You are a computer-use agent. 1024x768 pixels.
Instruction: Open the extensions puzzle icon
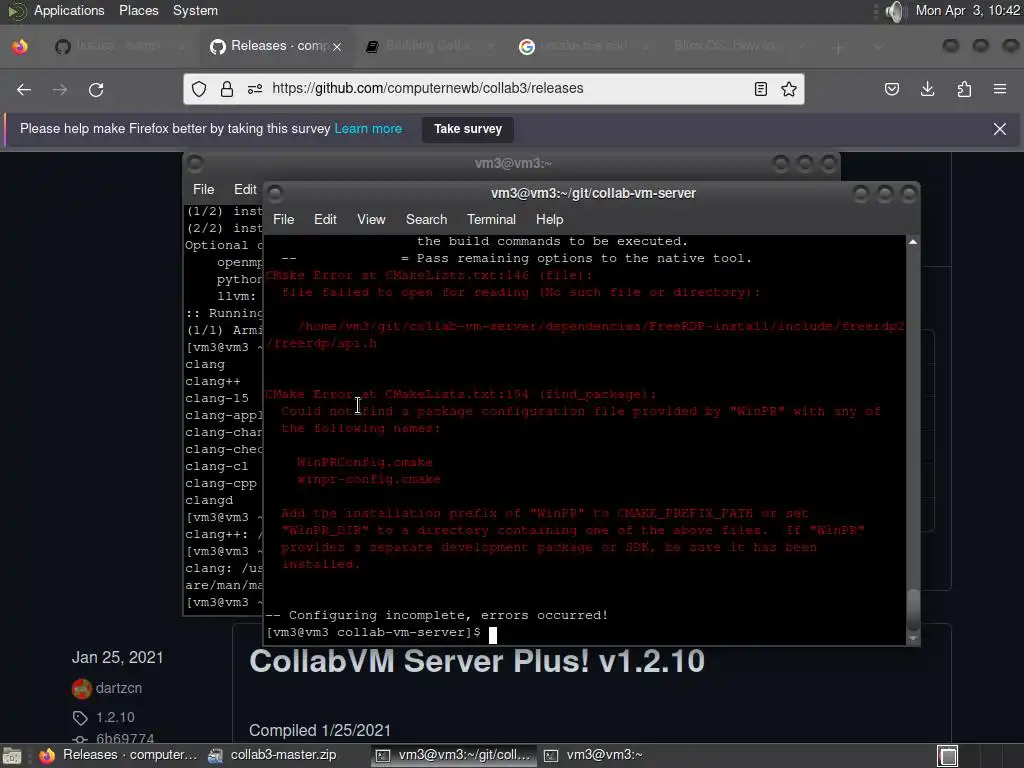click(x=964, y=89)
